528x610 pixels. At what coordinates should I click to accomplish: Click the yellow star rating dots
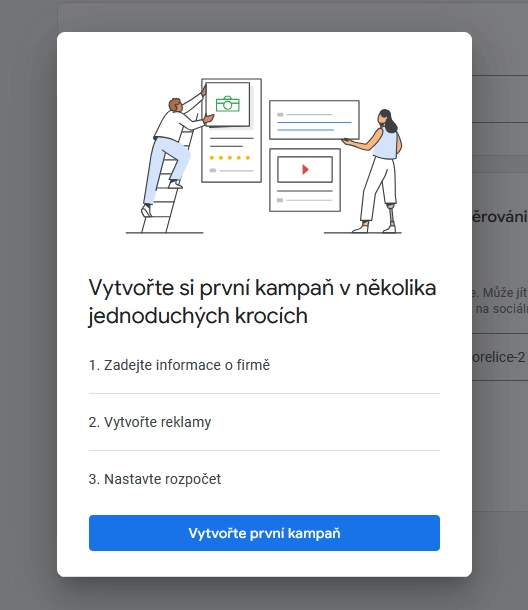(x=230, y=158)
